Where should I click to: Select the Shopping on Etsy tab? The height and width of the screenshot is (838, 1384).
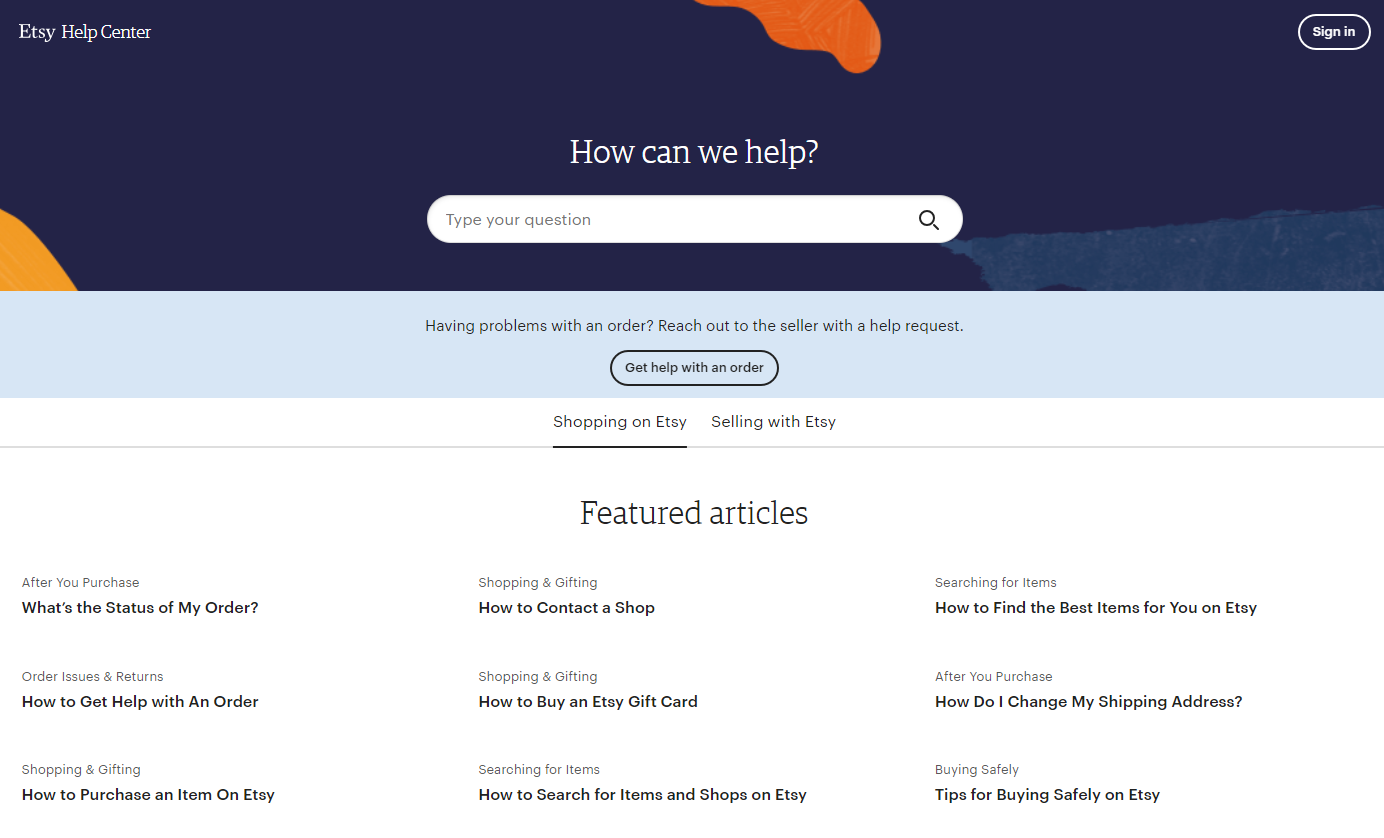click(619, 422)
